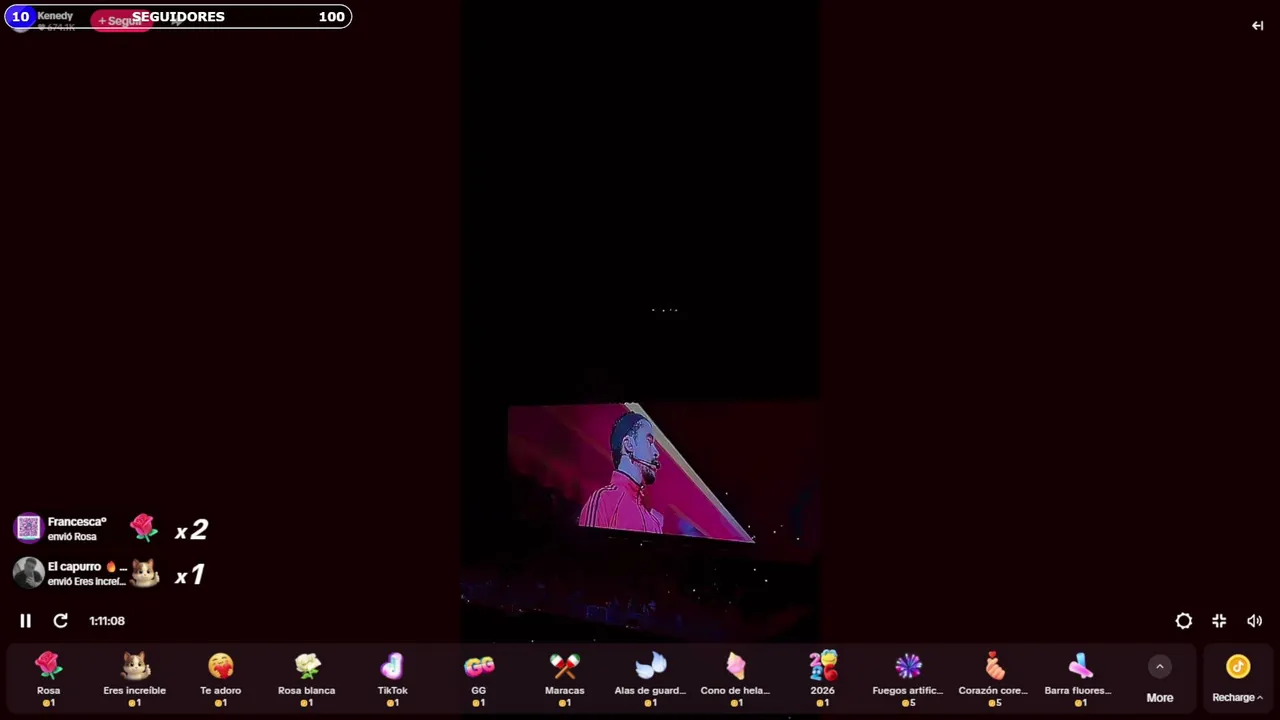The image size is (1280, 720).
Task: Send the GG gift
Action: (x=479, y=679)
